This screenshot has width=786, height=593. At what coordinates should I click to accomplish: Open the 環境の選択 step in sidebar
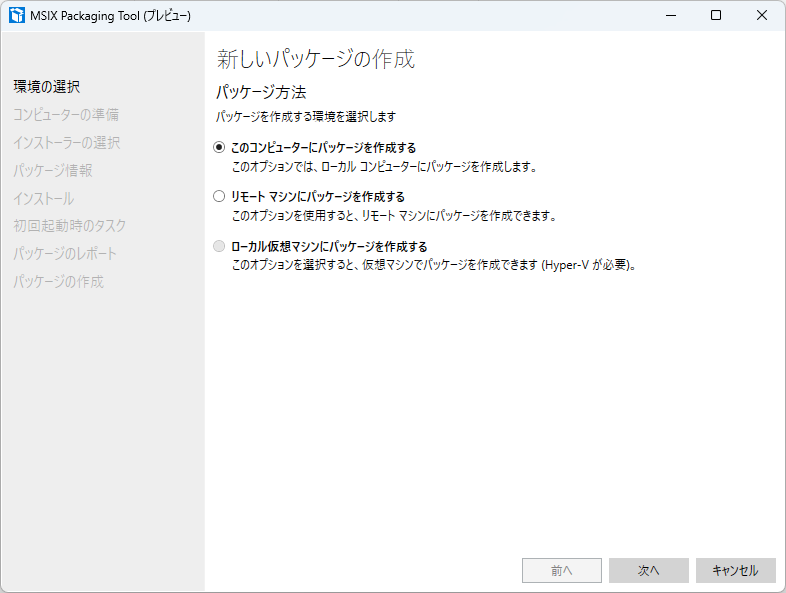(x=46, y=87)
